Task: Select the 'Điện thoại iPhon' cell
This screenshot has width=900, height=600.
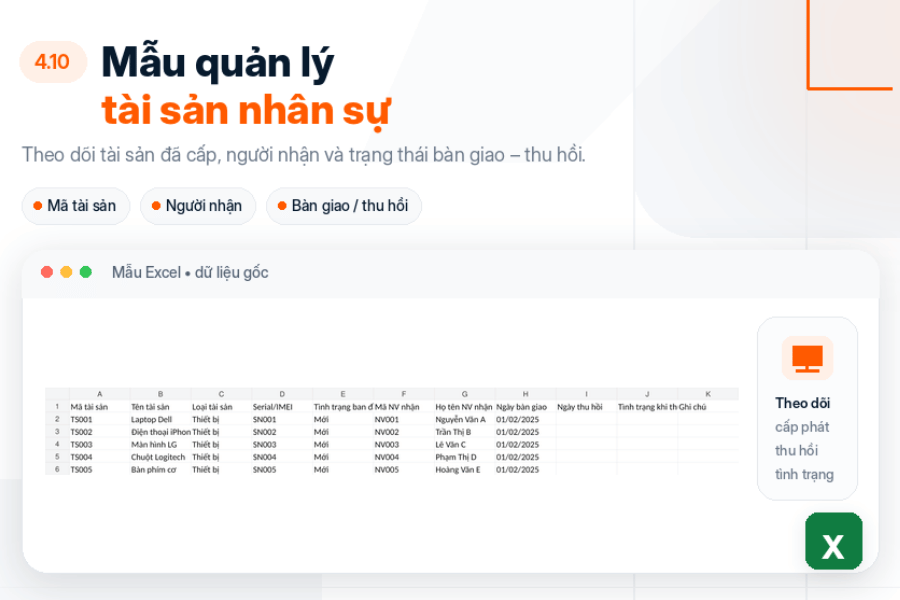Action: click(161, 432)
